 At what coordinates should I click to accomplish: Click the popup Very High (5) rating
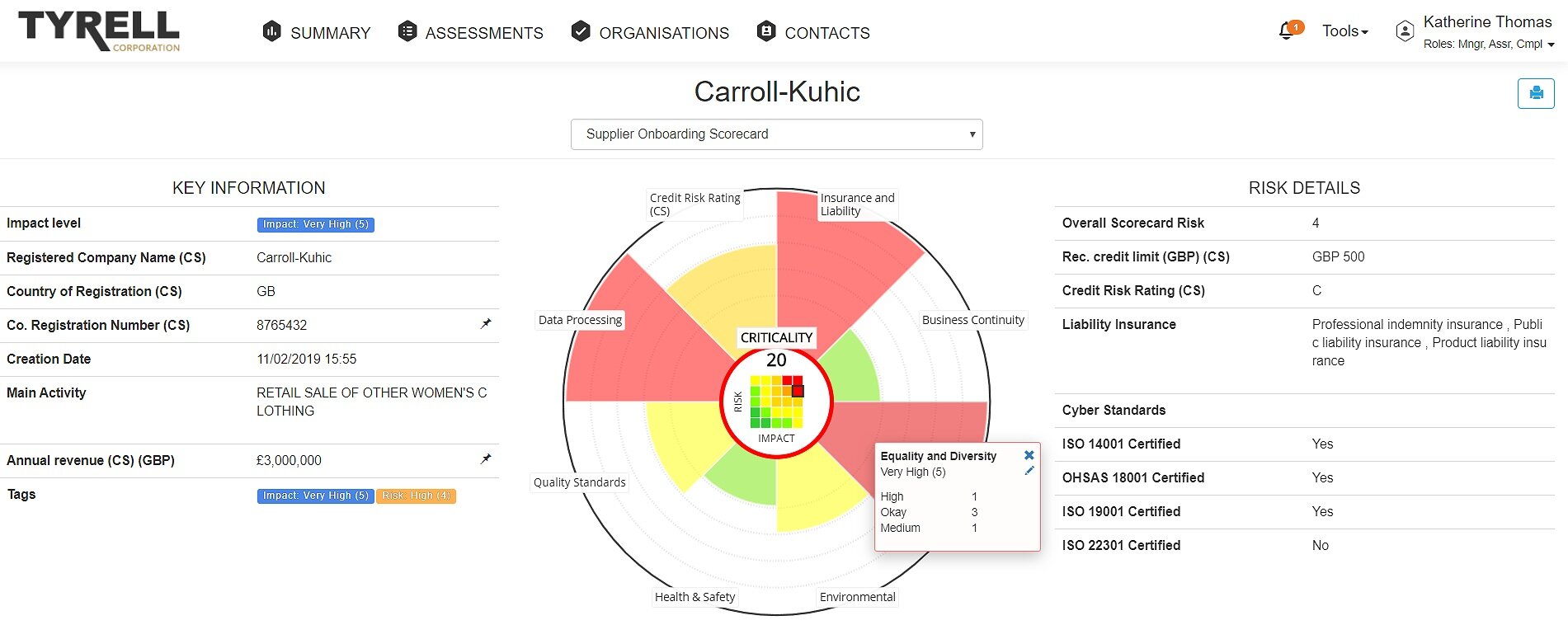point(912,472)
